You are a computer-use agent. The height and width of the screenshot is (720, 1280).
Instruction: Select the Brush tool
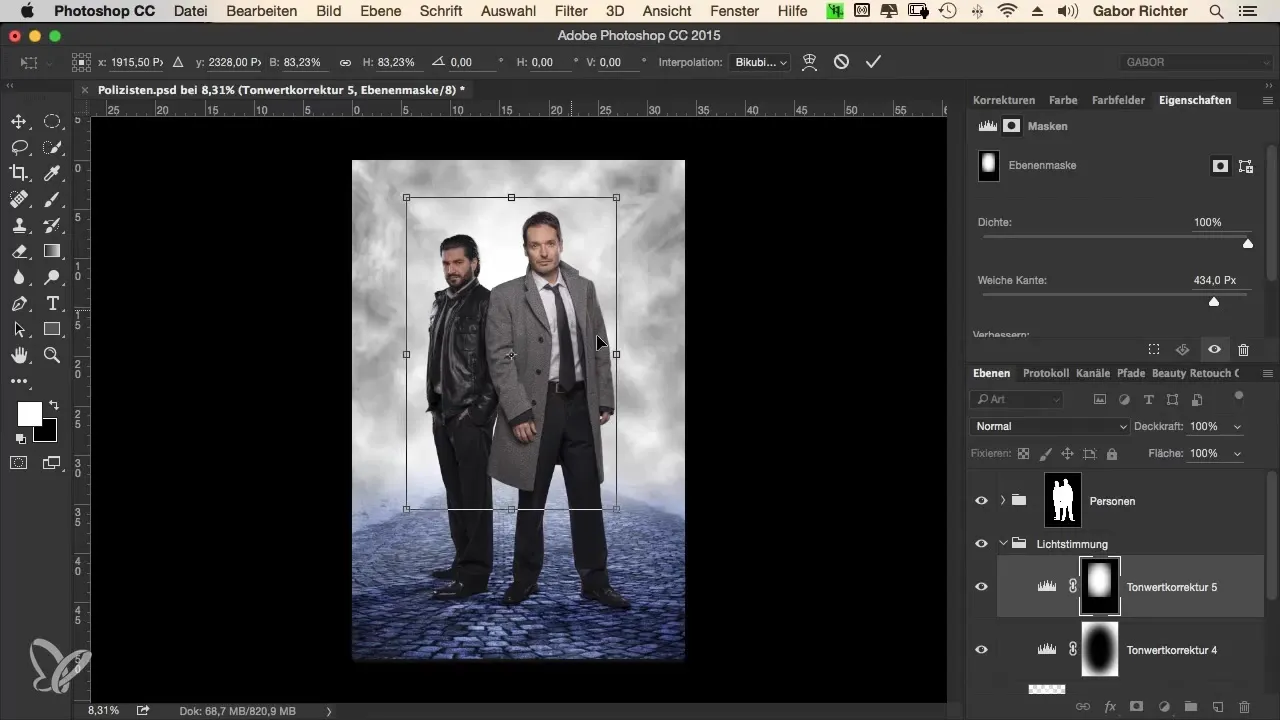[52, 199]
